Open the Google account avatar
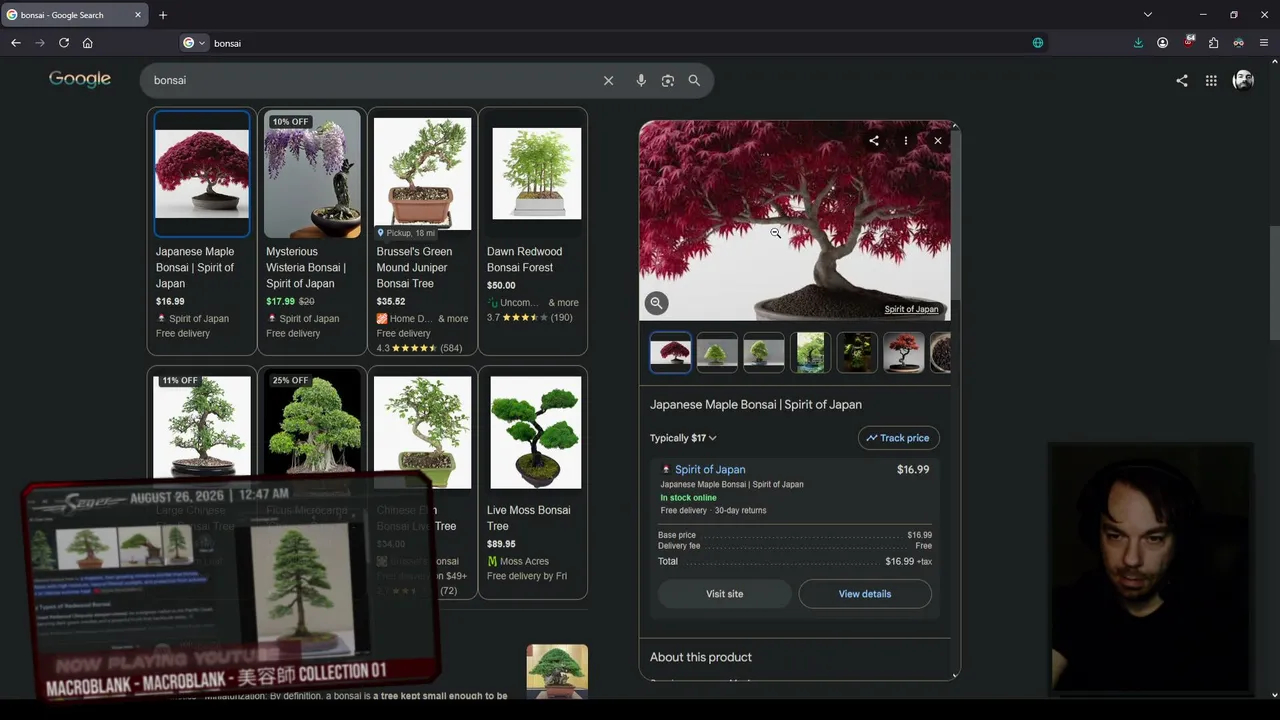Screen dimensions: 1280x720 tap(1243, 81)
